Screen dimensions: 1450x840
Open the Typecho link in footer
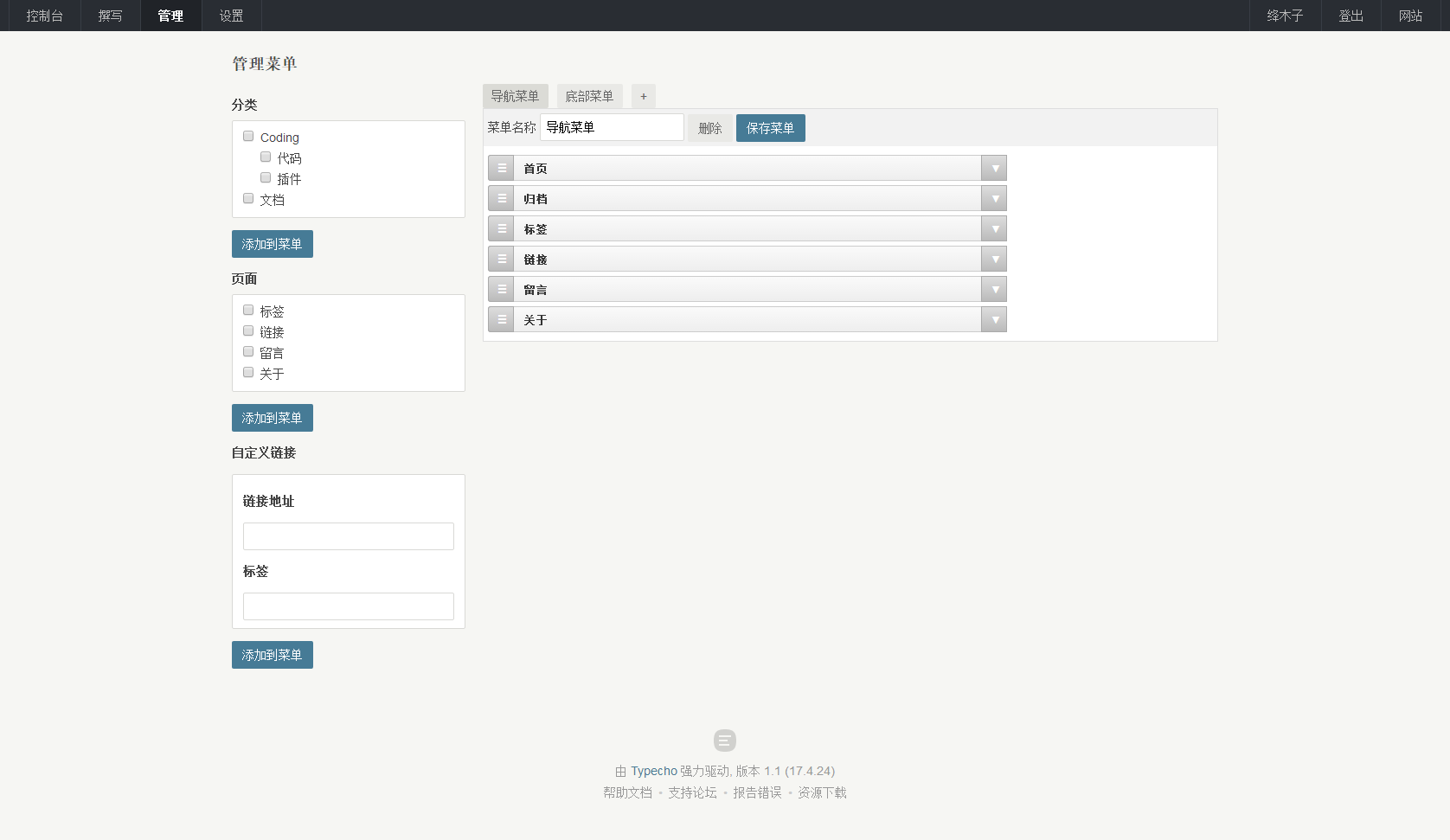click(x=654, y=771)
